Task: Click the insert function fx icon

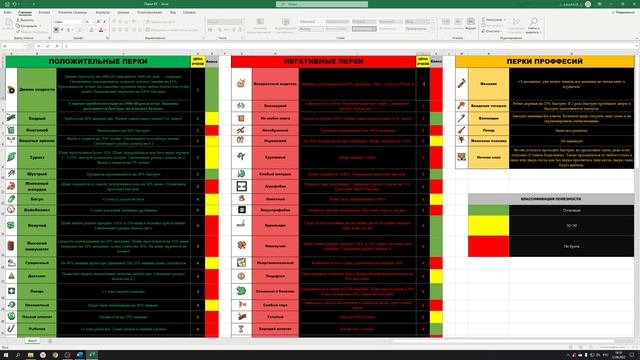Action: pos(57,46)
